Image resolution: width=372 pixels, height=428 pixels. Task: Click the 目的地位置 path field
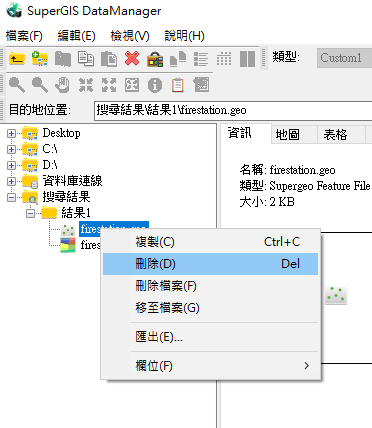[233, 110]
